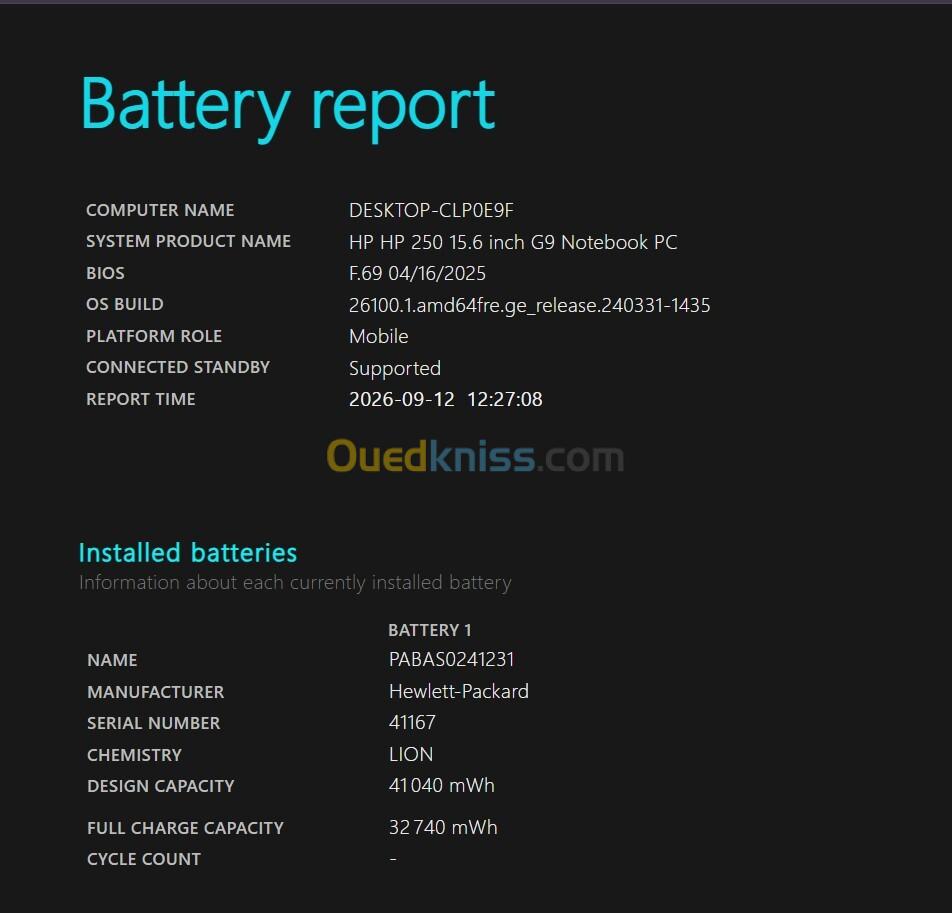Click the "Installed batteries" section heading
The height and width of the screenshot is (913, 952).
click(188, 553)
